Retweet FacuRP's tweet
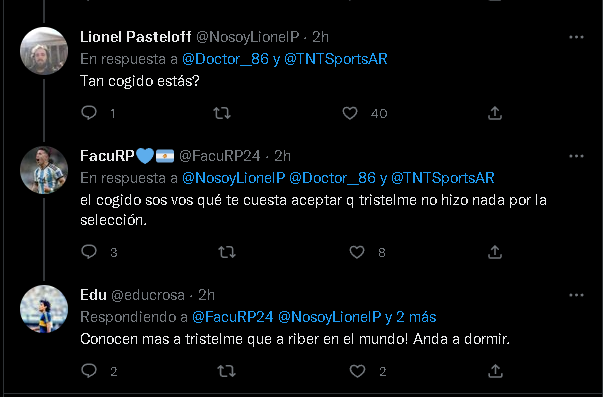This screenshot has height=397, width=603. tap(227, 252)
